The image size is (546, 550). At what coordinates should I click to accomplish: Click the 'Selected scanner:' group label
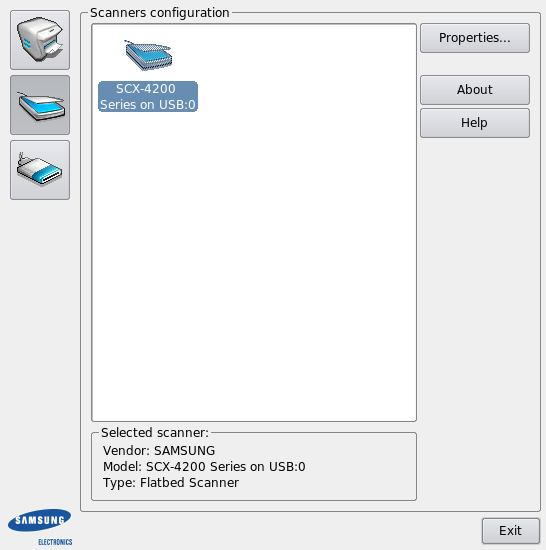click(x=155, y=432)
